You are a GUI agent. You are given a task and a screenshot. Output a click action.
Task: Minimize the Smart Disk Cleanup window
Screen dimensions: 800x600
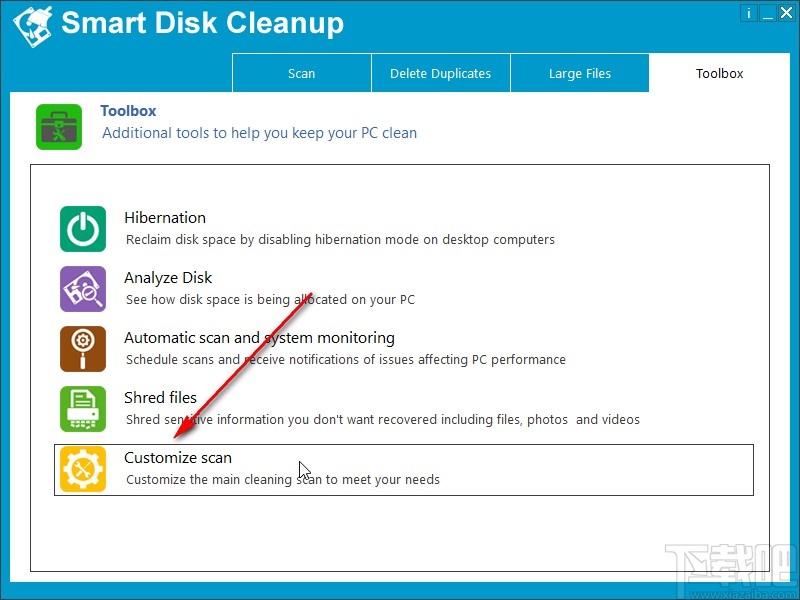point(768,13)
